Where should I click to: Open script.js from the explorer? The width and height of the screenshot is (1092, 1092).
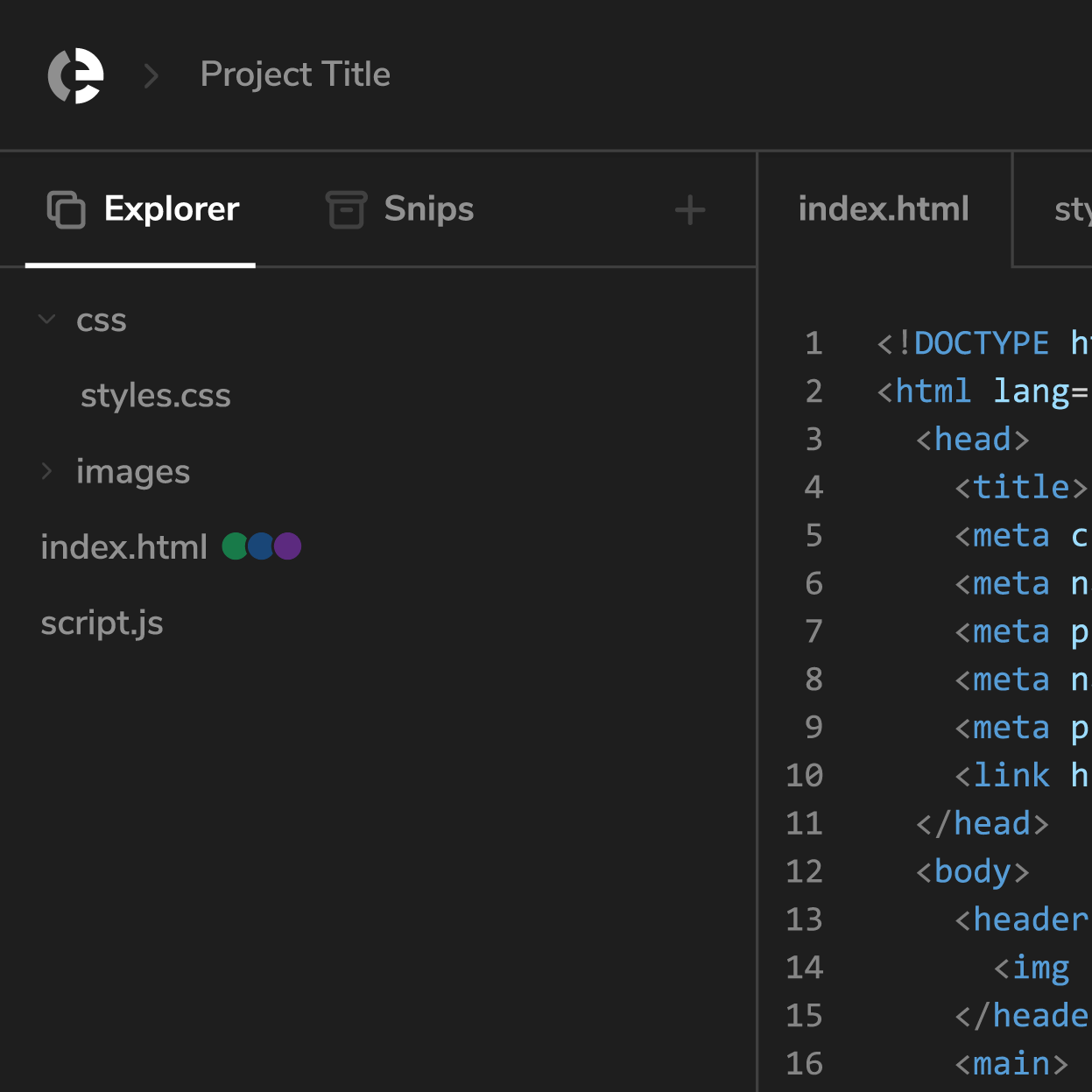[102, 623]
